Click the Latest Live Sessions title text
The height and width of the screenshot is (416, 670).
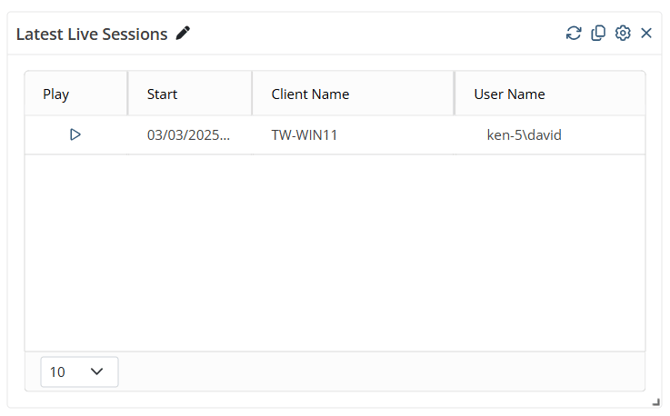pos(91,34)
